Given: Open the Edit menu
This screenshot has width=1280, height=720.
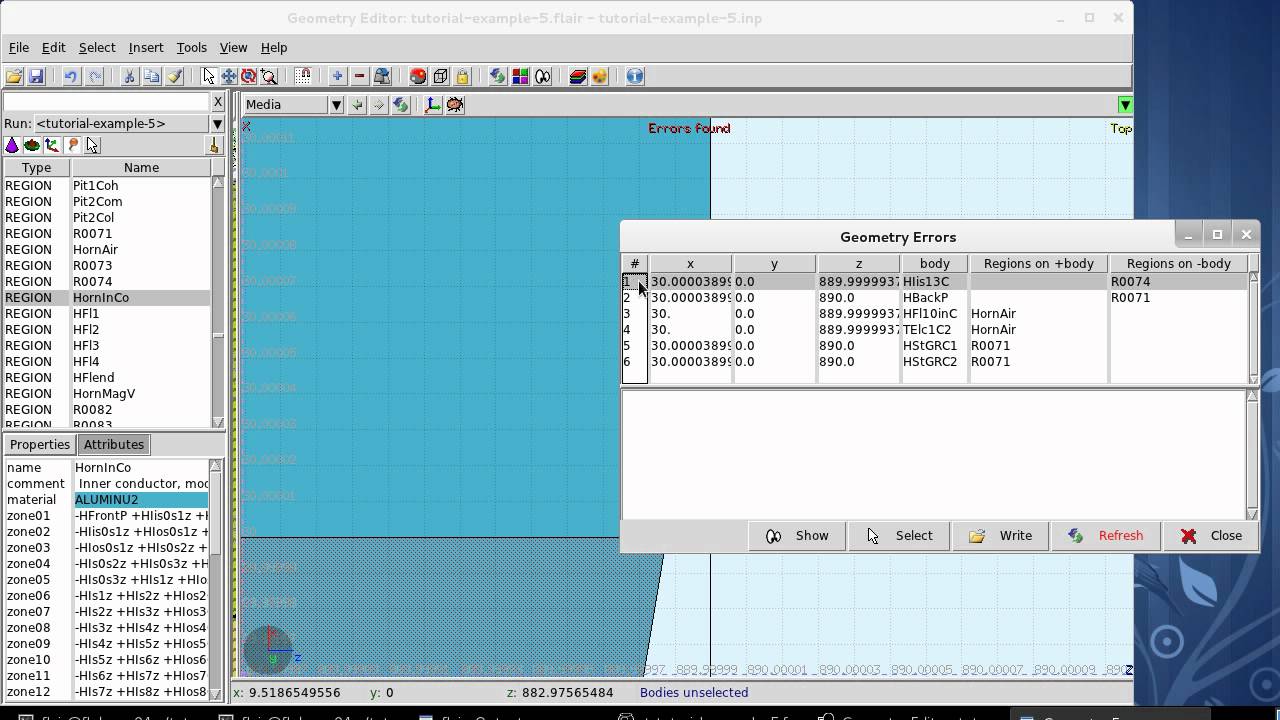Looking at the screenshot, I should click(x=53, y=47).
